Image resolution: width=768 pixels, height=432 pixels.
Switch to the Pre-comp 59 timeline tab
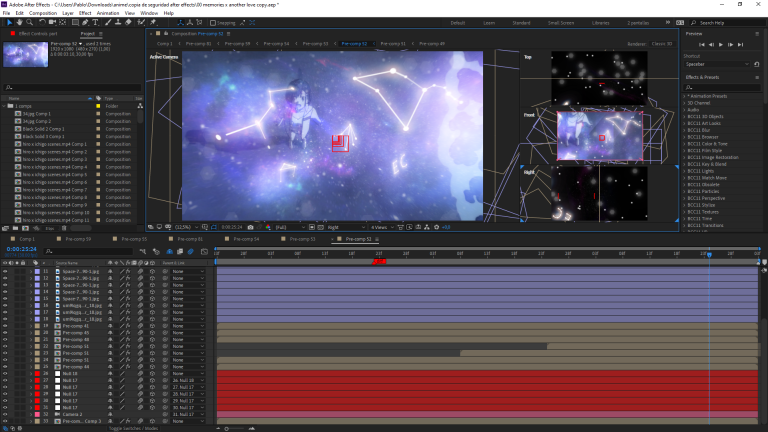click(x=76, y=239)
